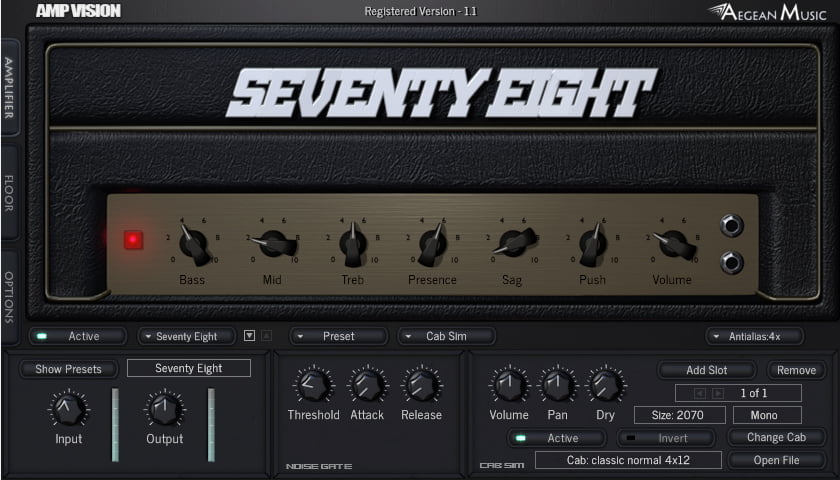The width and height of the screenshot is (840, 480).
Task: Click the upper input jack on amp
Action: click(732, 226)
